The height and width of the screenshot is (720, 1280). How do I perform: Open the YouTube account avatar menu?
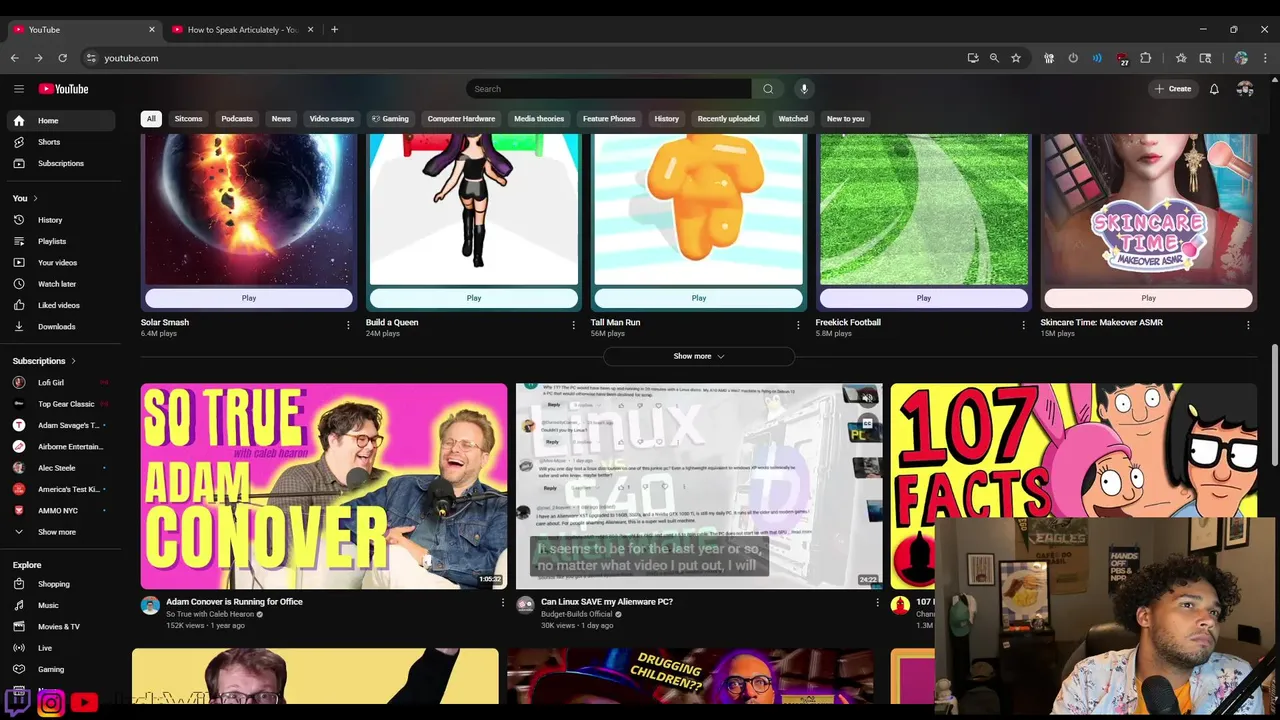click(1245, 89)
